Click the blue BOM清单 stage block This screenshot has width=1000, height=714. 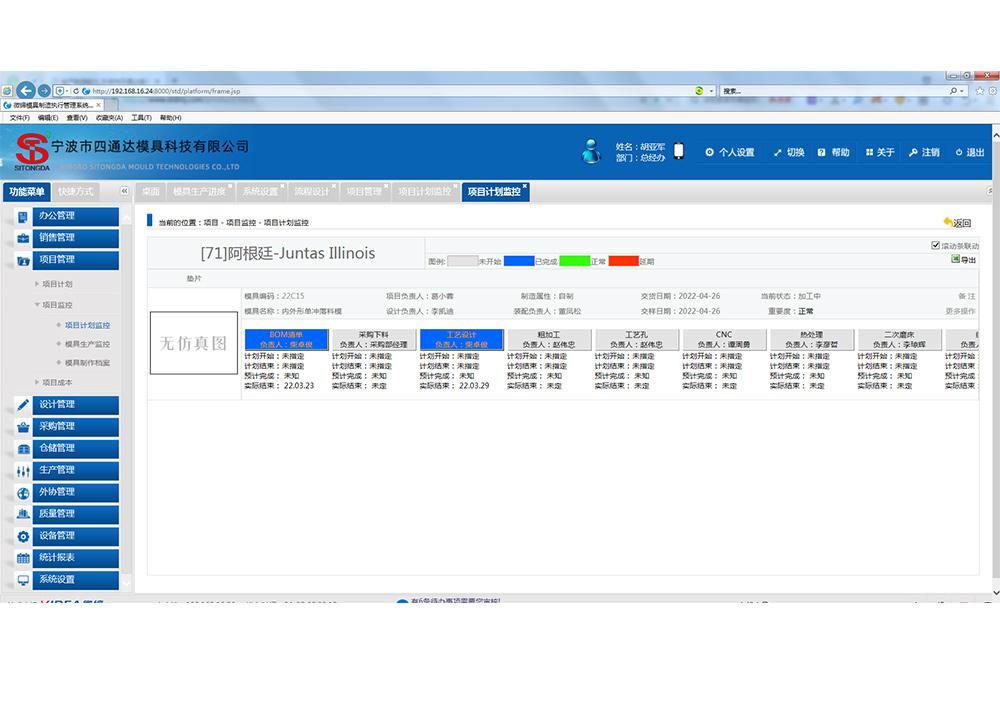tap(286, 339)
